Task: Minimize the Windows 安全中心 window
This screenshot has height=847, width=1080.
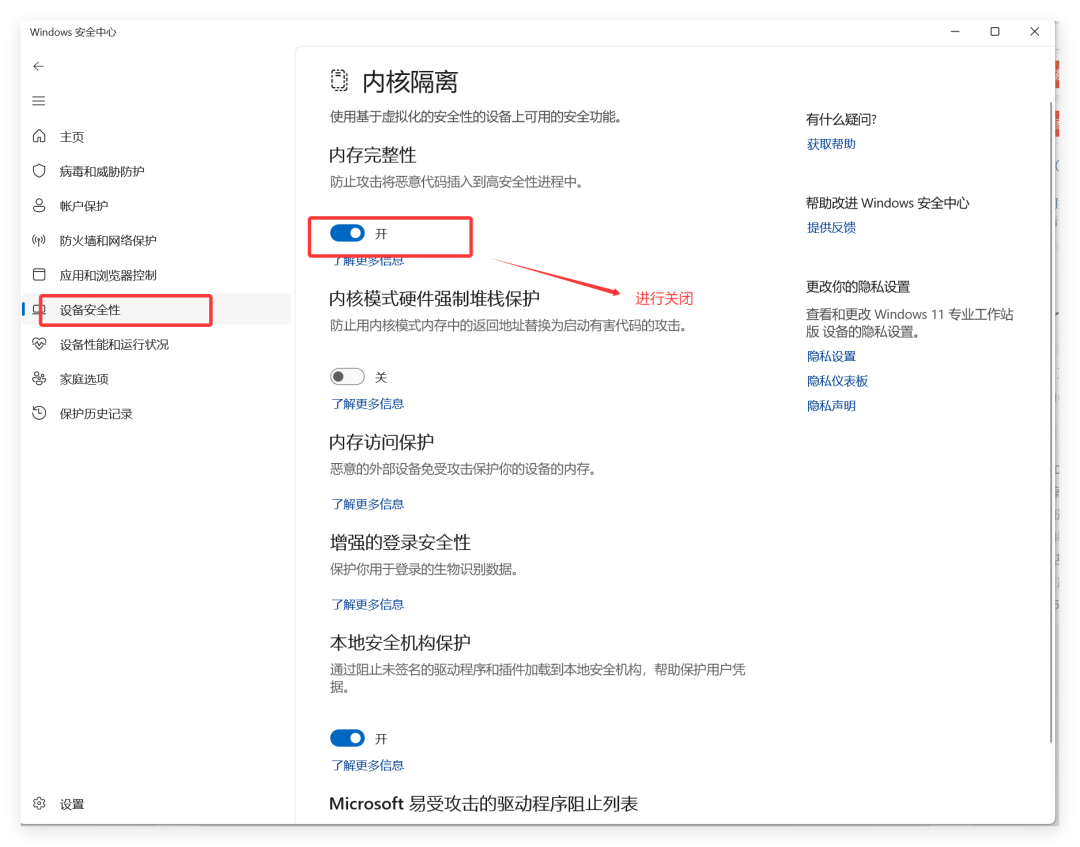Action: 955,32
